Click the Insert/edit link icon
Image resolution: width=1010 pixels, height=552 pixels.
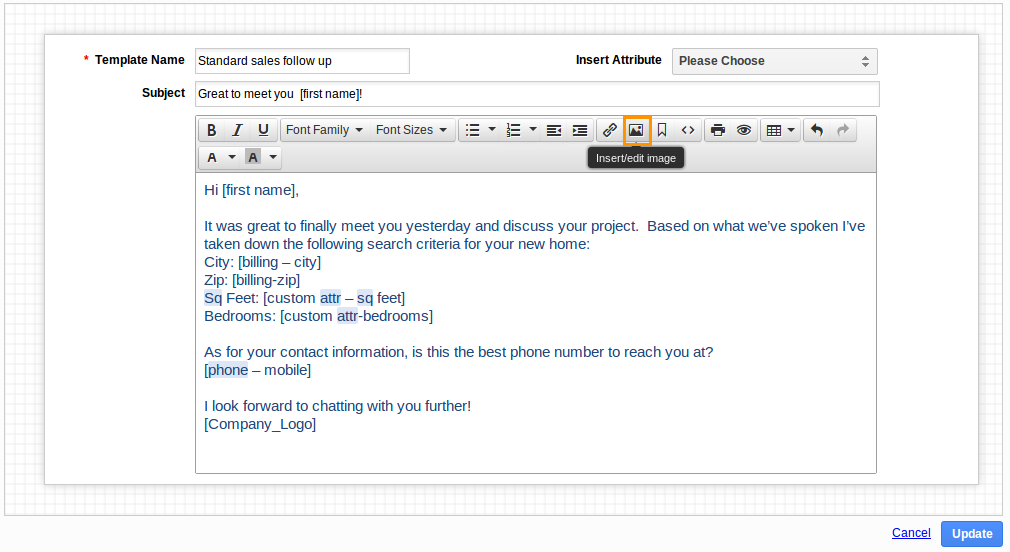coord(609,130)
